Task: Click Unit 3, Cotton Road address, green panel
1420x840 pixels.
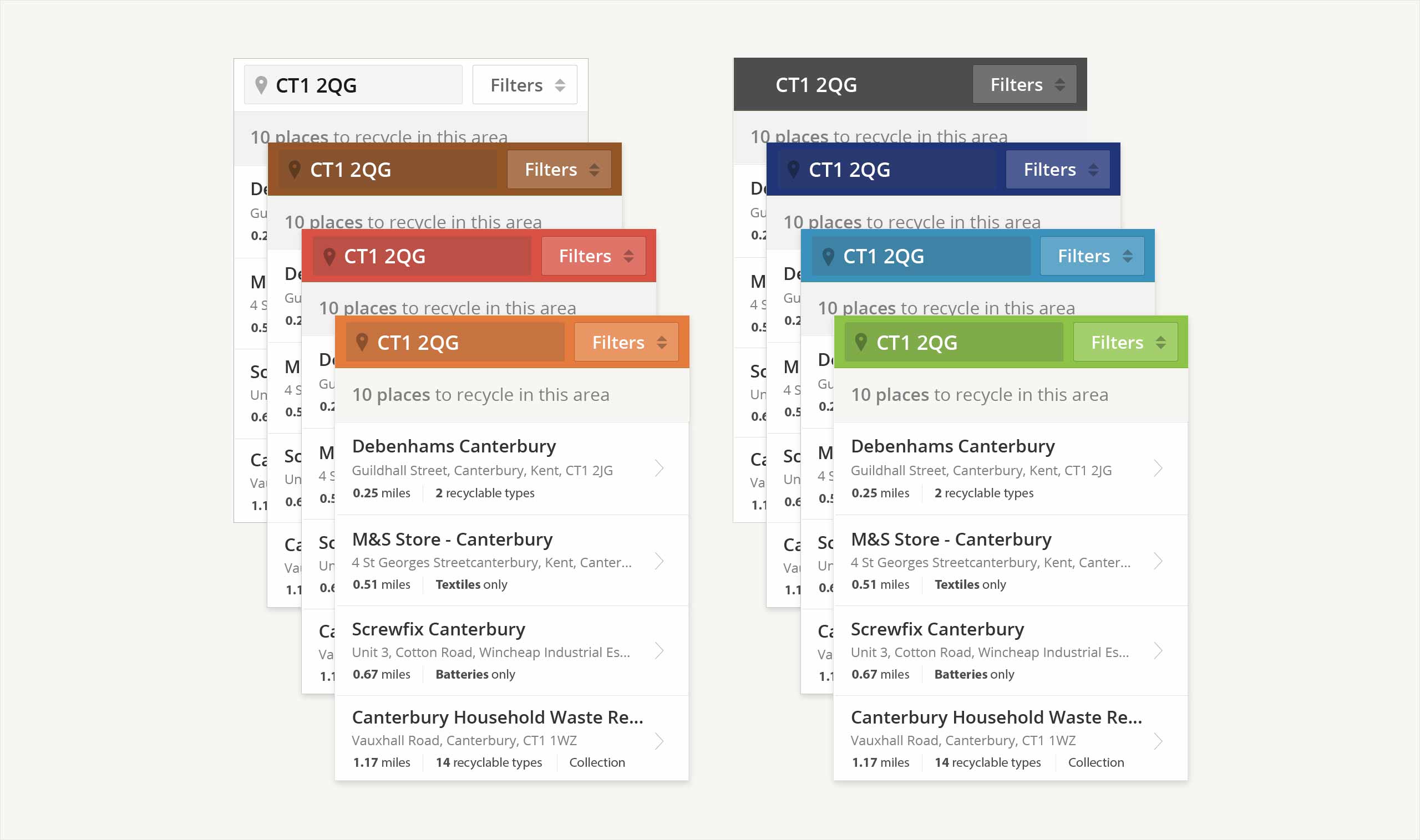Action: 989,652
